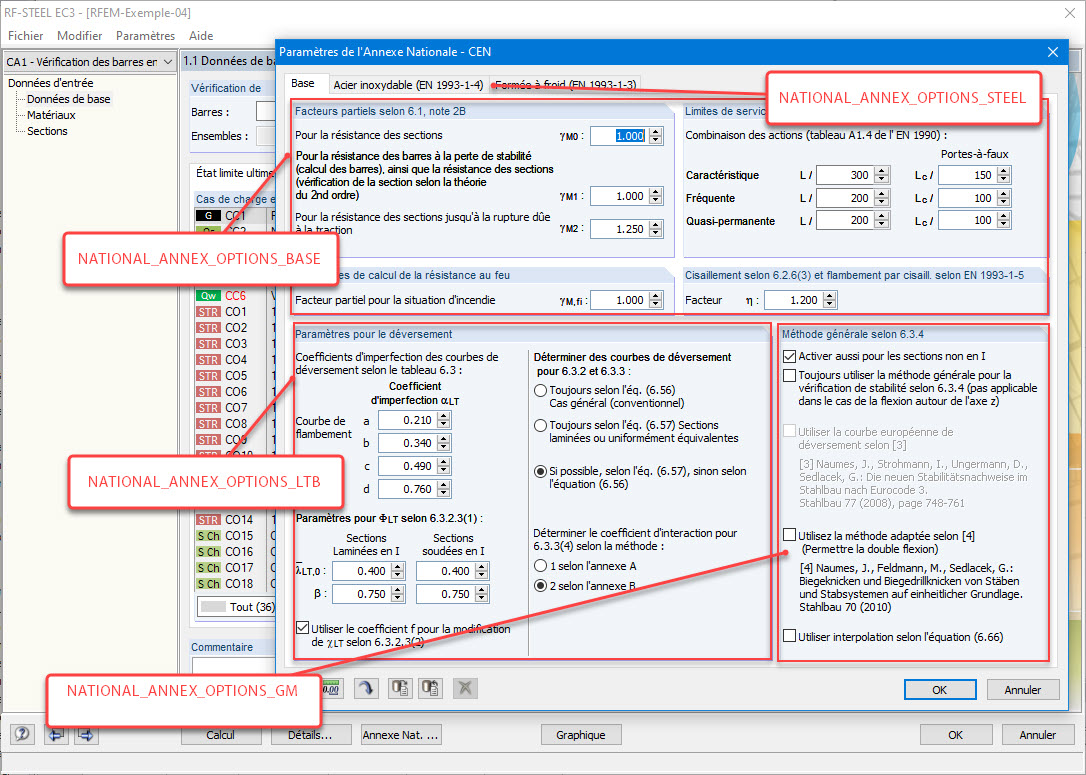
Task: Select 'Données d'entrée' tree root
Action: (x=51, y=82)
